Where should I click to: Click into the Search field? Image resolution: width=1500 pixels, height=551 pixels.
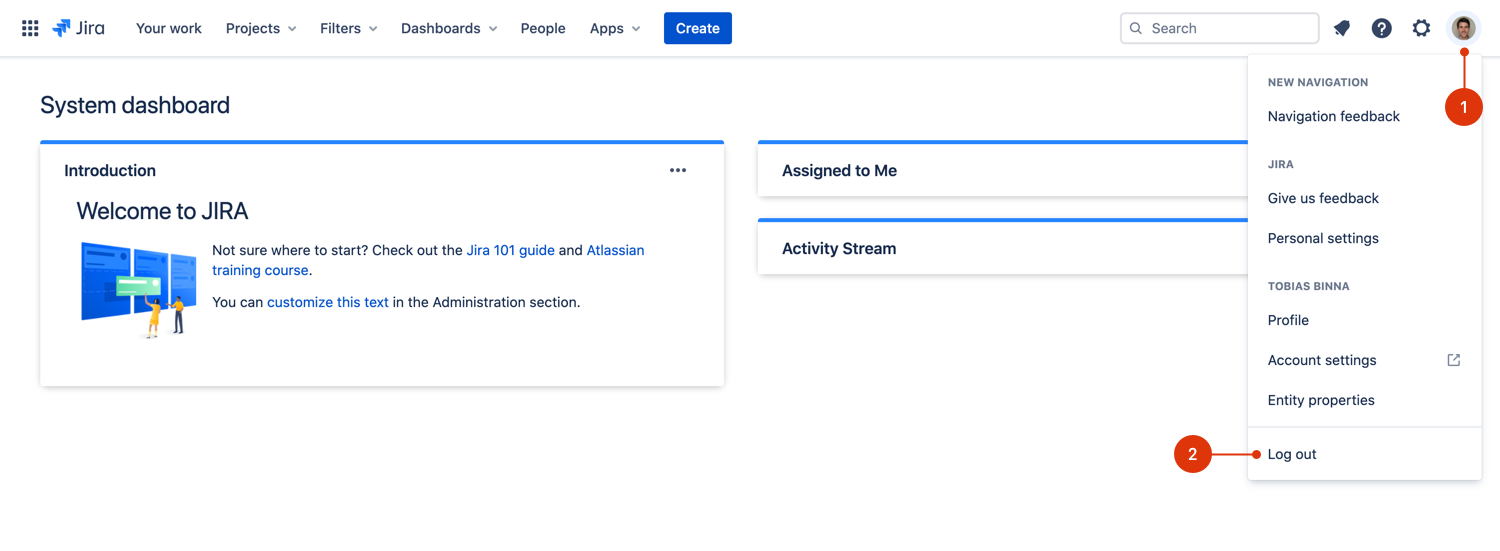1228,28
